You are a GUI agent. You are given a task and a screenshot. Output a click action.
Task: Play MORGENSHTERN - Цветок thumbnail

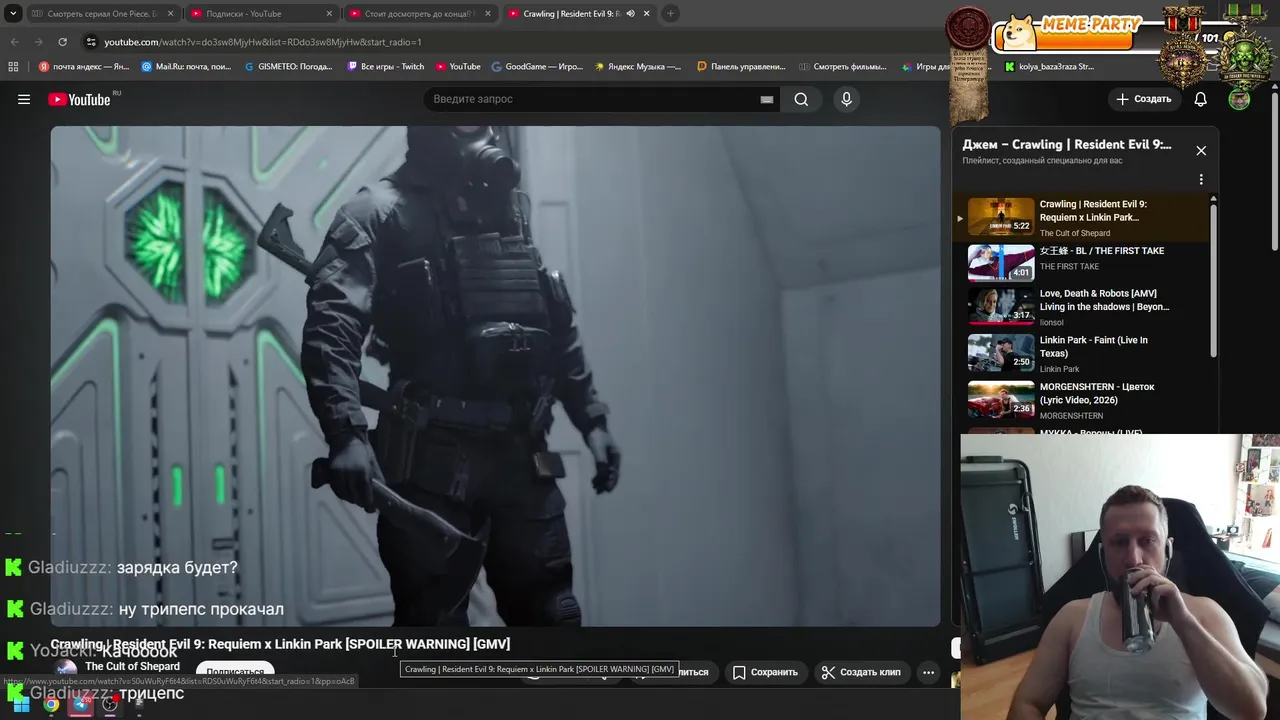tap(1001, 399)
